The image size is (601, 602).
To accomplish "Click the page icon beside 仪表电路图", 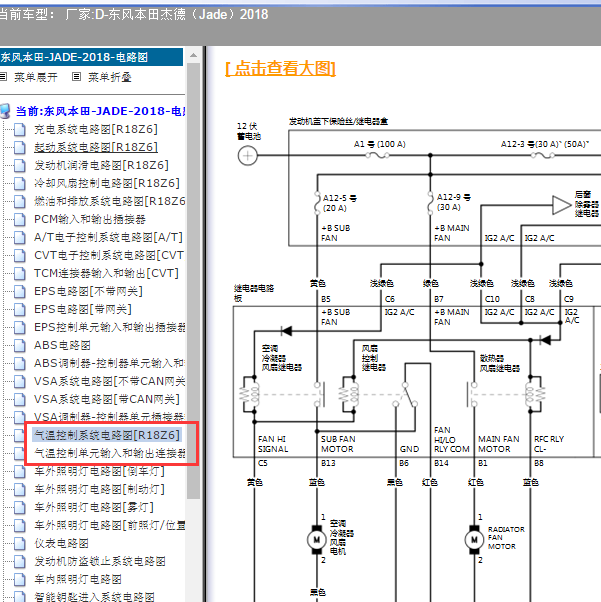I will pyautogui.click(x=21, y=543).
